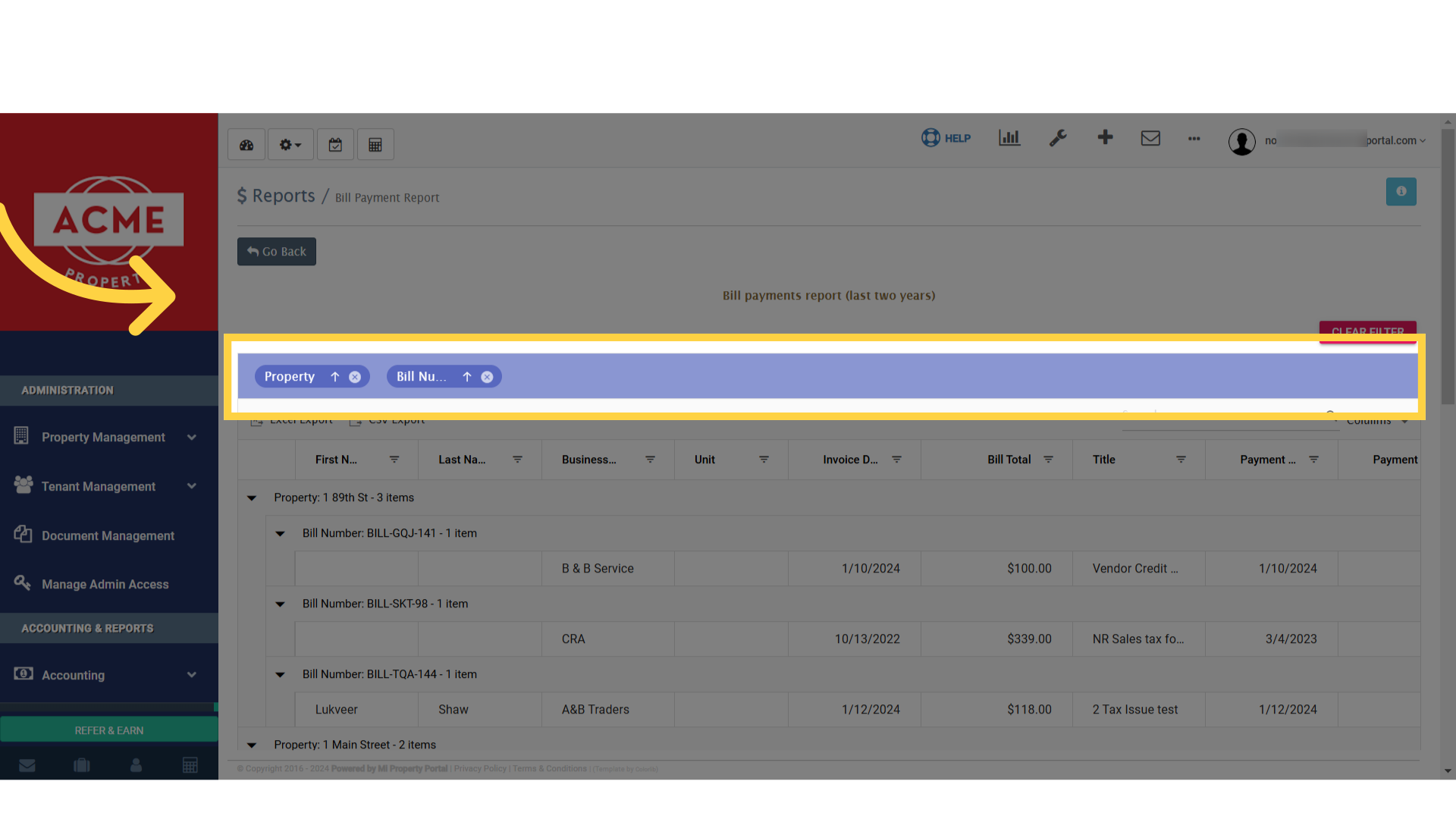This screenshot has height=819, width=1456.
Task: Sort by the Bill Total column header
Action: point(1009,460)
